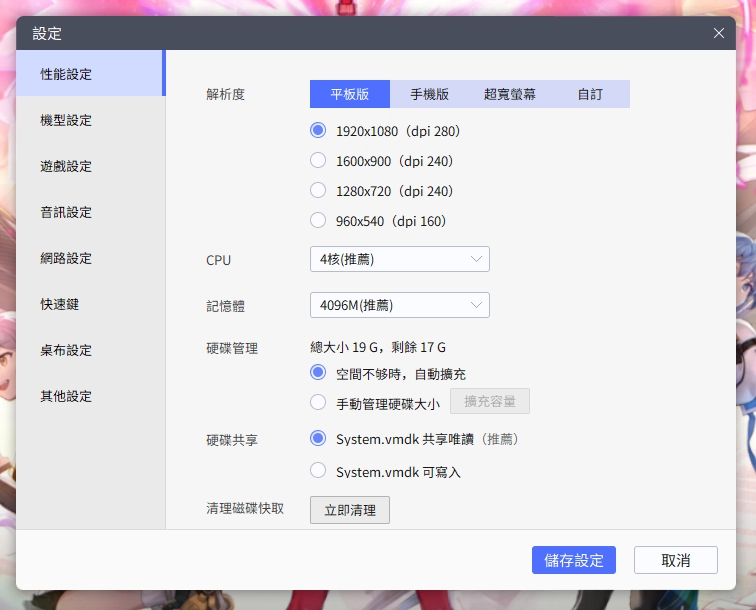
Task: Switch to the 手機版 resolution tab
Action: (x=429, y=94)
